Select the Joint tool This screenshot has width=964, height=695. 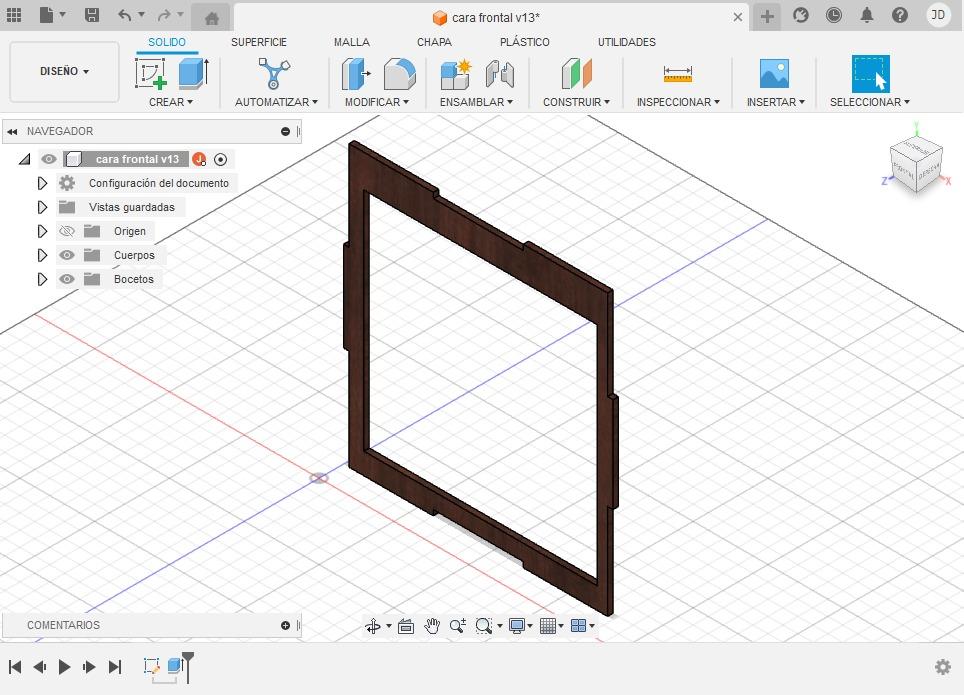(x=499, y=74)
